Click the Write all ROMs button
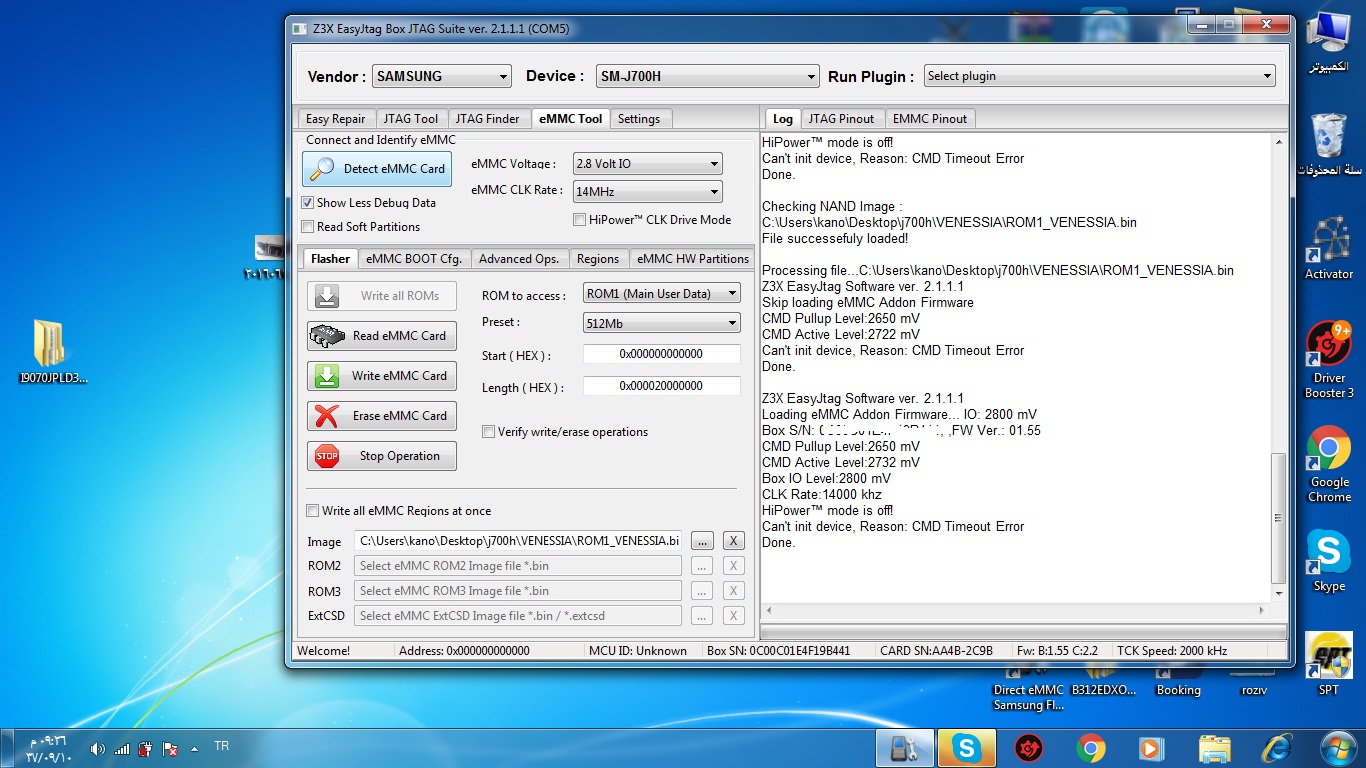This screenshot has width=1366, height=768. tap(382, 296)
